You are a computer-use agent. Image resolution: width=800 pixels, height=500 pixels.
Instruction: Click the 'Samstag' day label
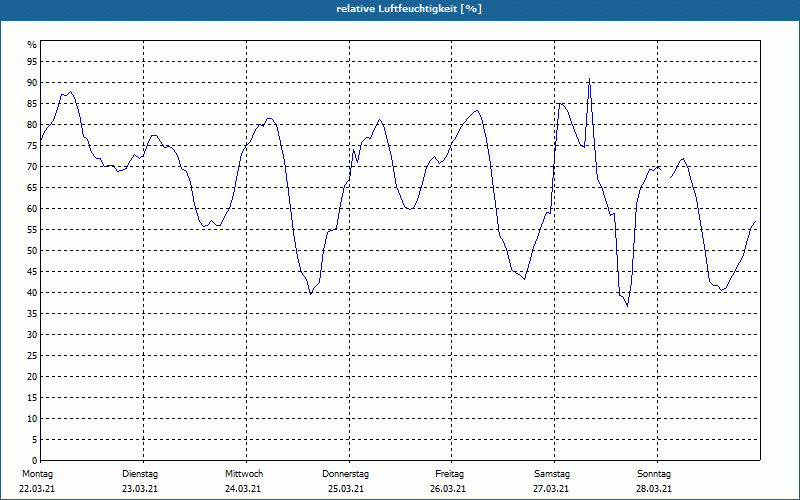click(552, 474)
